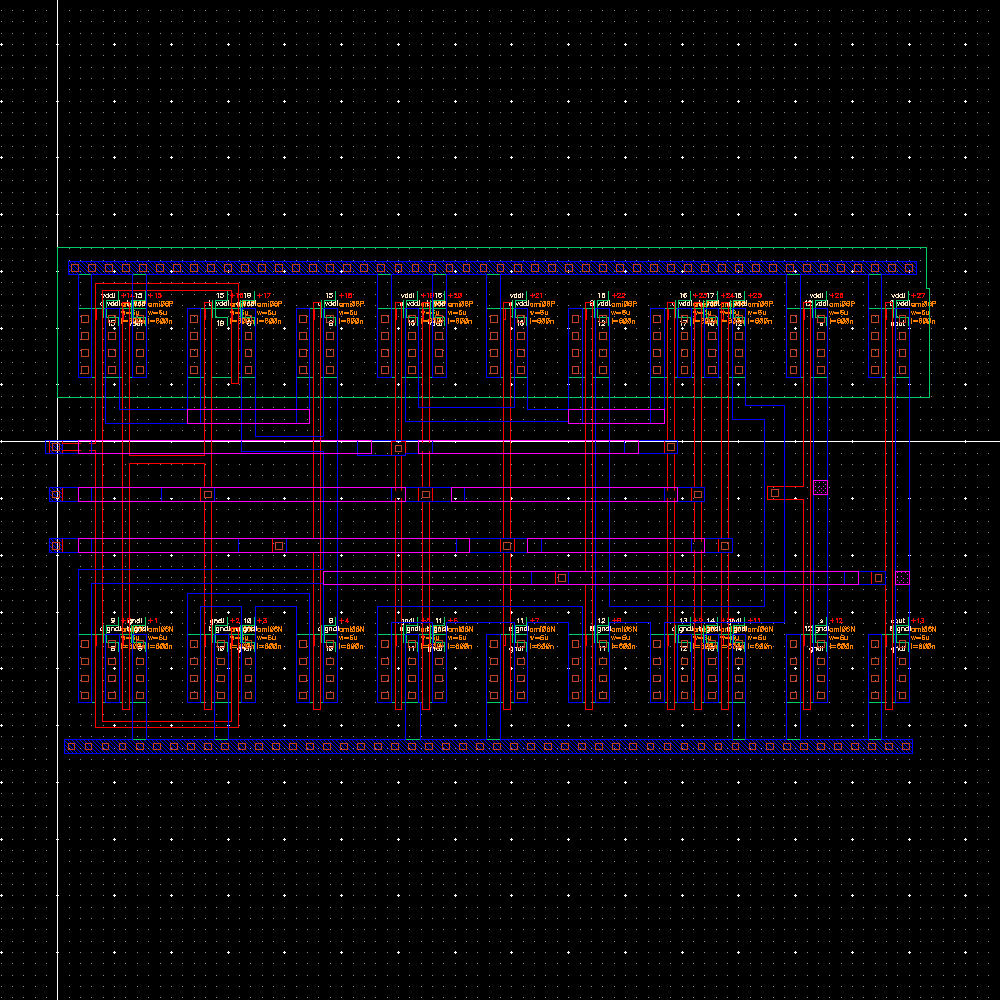This screenshot has width=1000, height=1000.
Task: Select NMOS instance label +13
Action: point(918,621)
